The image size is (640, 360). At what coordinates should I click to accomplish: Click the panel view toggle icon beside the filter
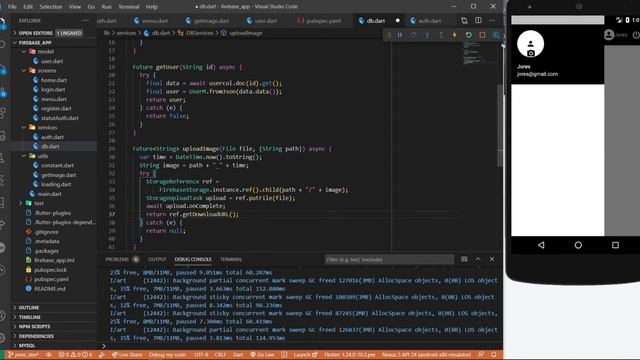[x=464, y=259]
